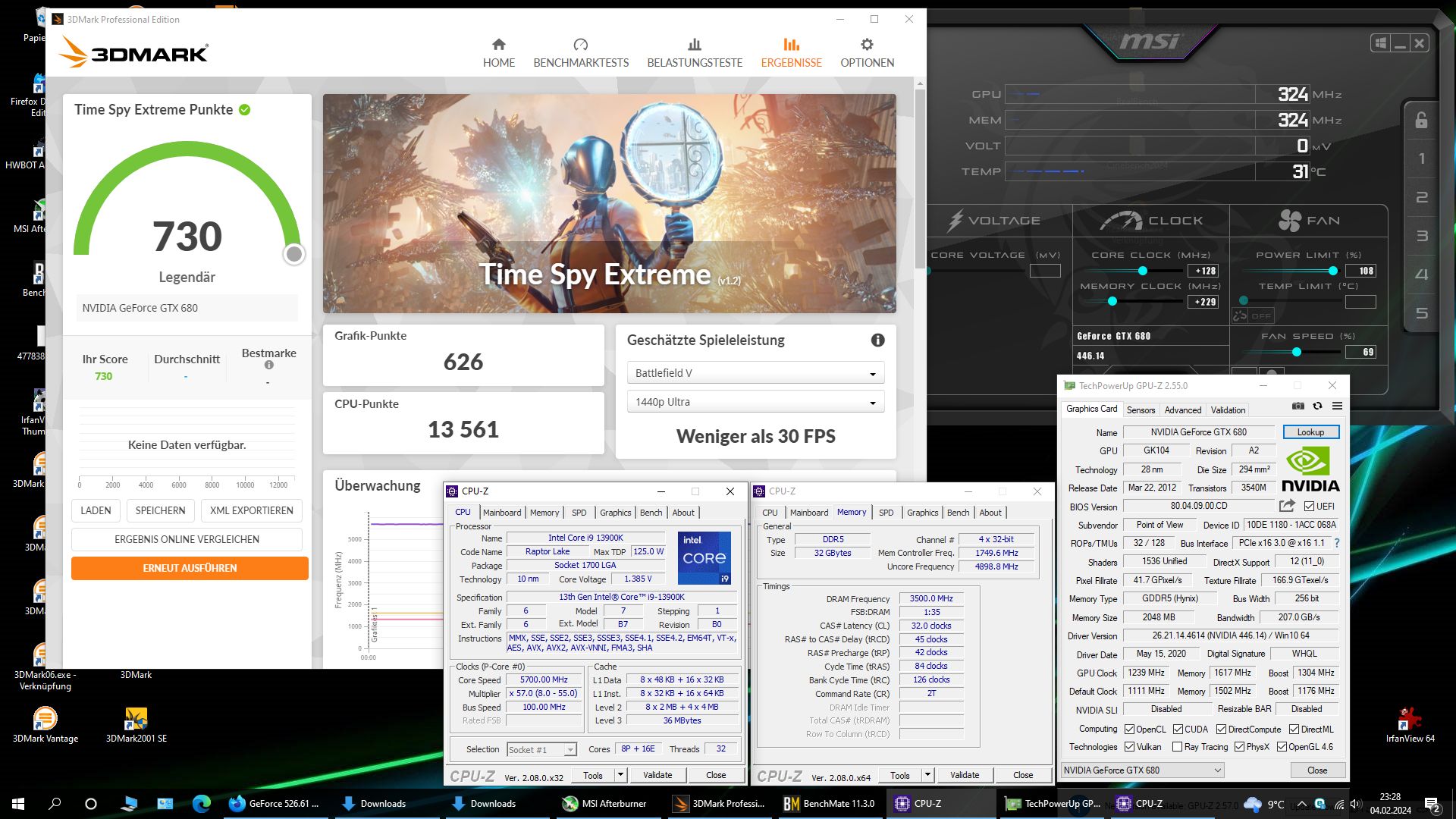Click Erneut Ausführen button

coord(190,568)
